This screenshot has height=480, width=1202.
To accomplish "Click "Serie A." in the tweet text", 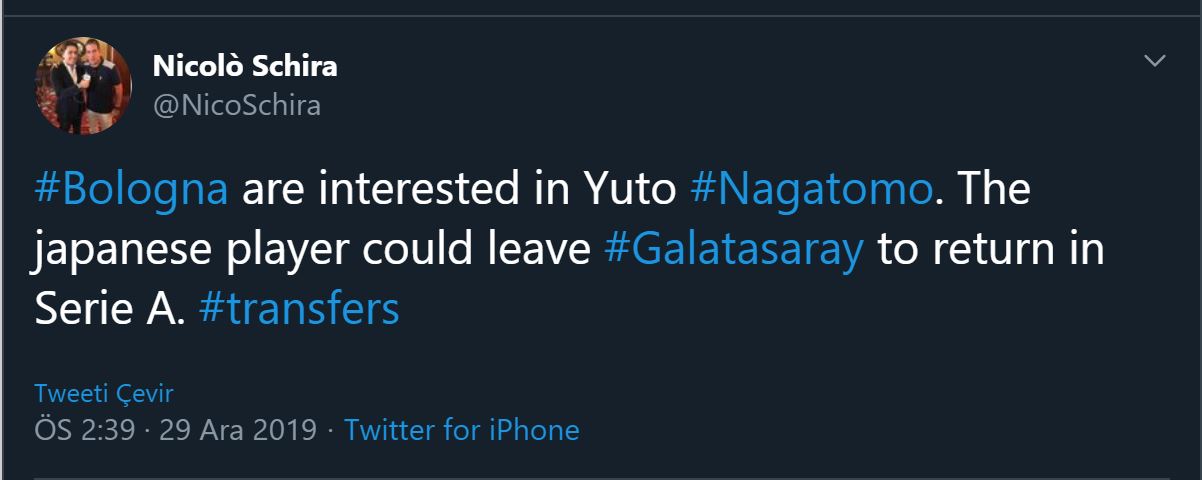I will pyautogui.click(x=110, y=310).
